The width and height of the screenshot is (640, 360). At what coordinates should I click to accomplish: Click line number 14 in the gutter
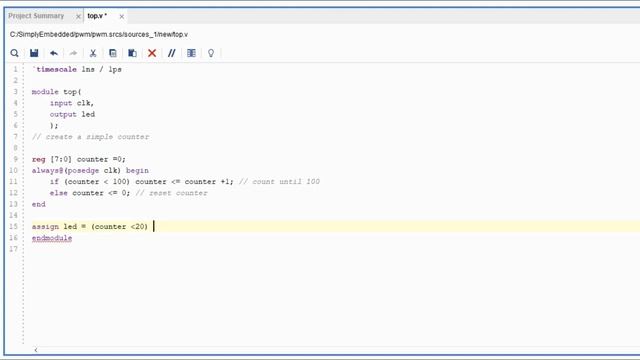click(13, 215)
